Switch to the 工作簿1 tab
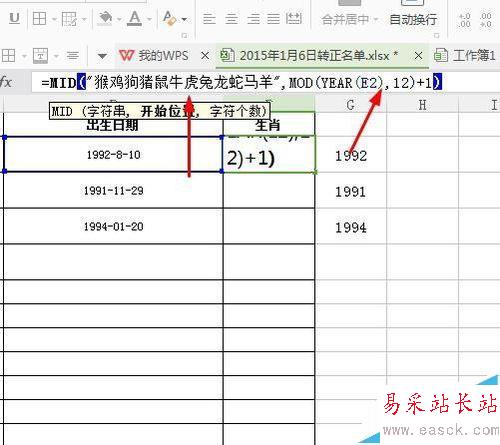 (x=465, y=55)
